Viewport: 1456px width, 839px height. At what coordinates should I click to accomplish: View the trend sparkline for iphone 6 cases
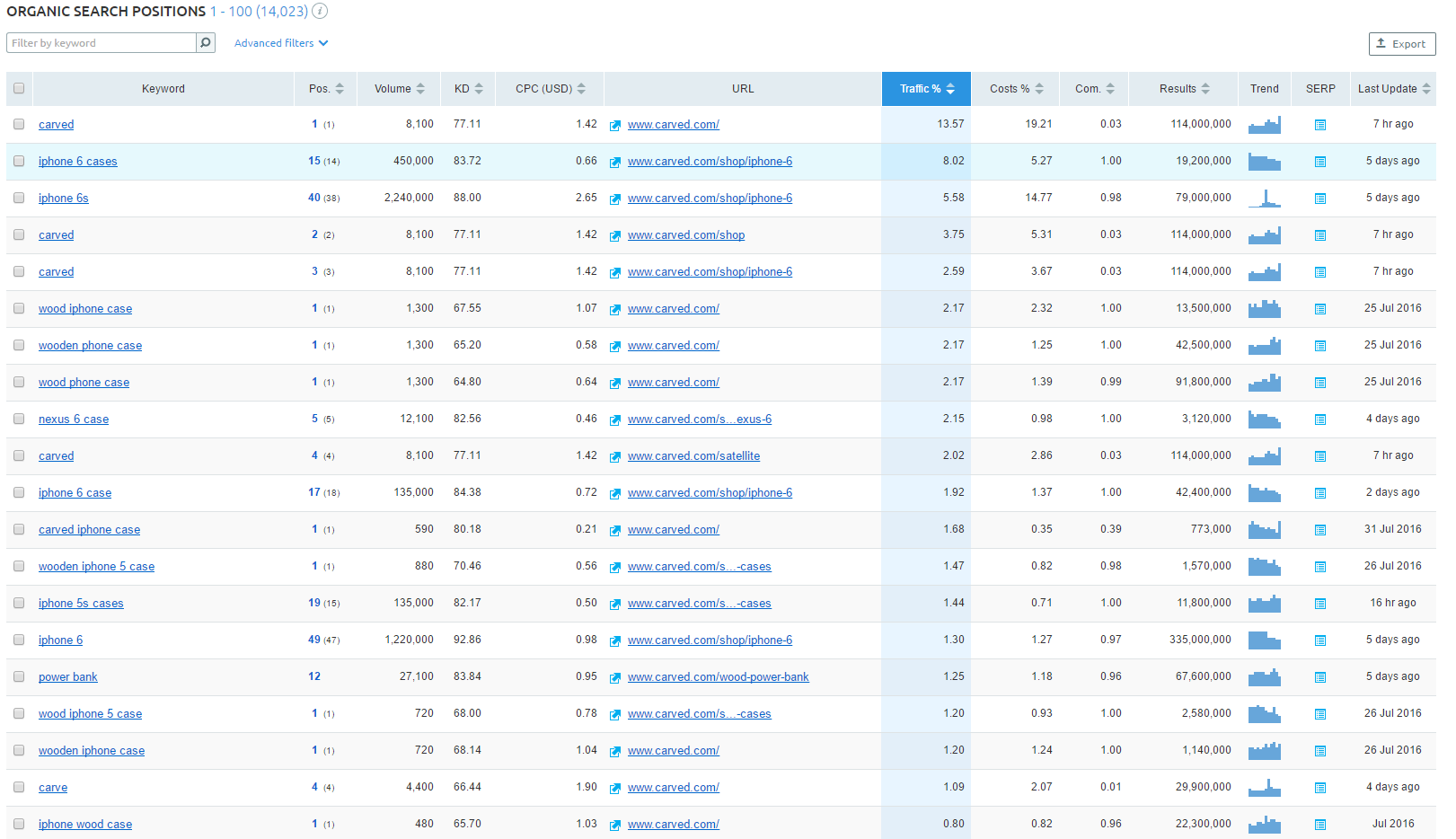(x=1265, y=162)
